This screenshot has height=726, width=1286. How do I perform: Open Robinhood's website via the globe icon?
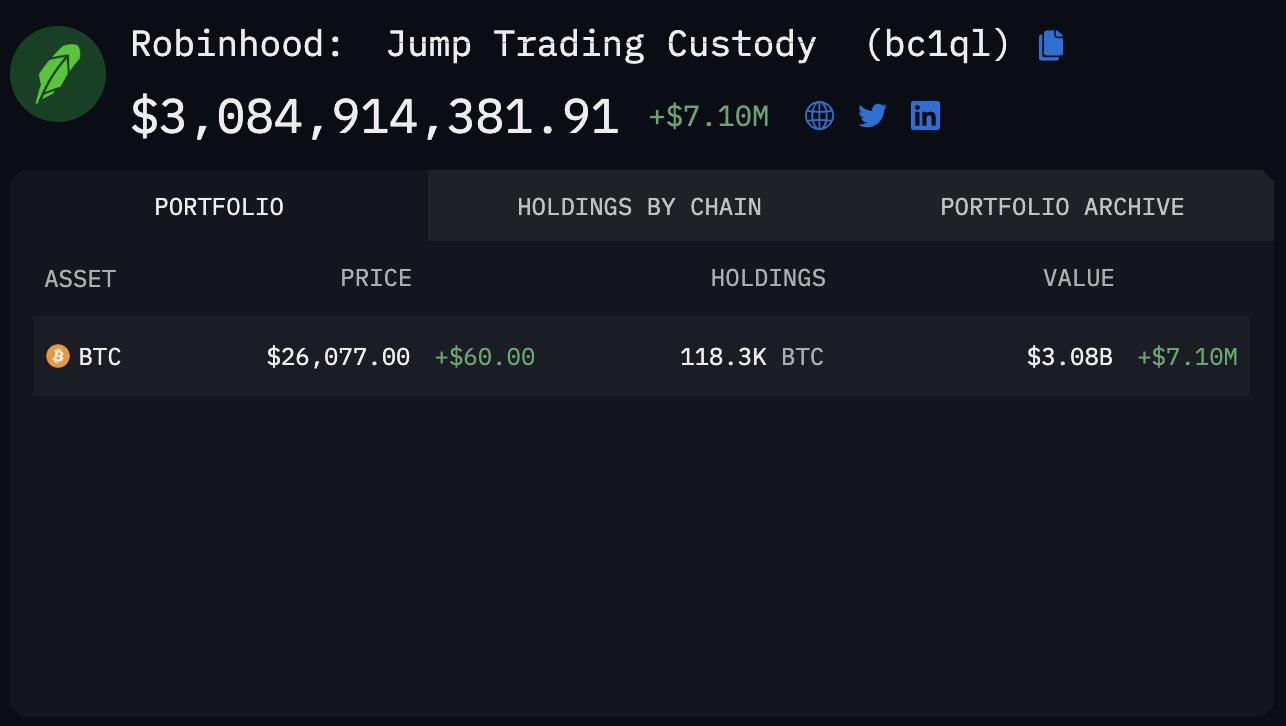[819, 115]
